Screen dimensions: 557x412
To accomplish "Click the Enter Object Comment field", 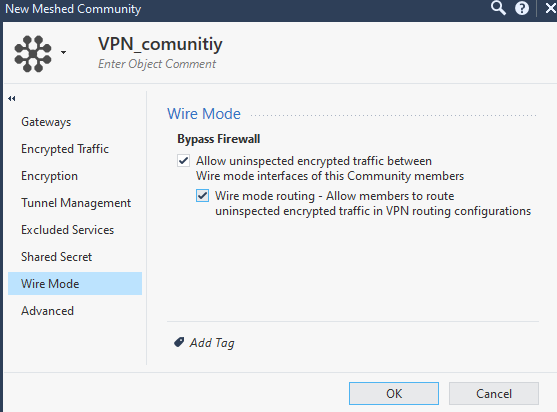I will 157,64.
